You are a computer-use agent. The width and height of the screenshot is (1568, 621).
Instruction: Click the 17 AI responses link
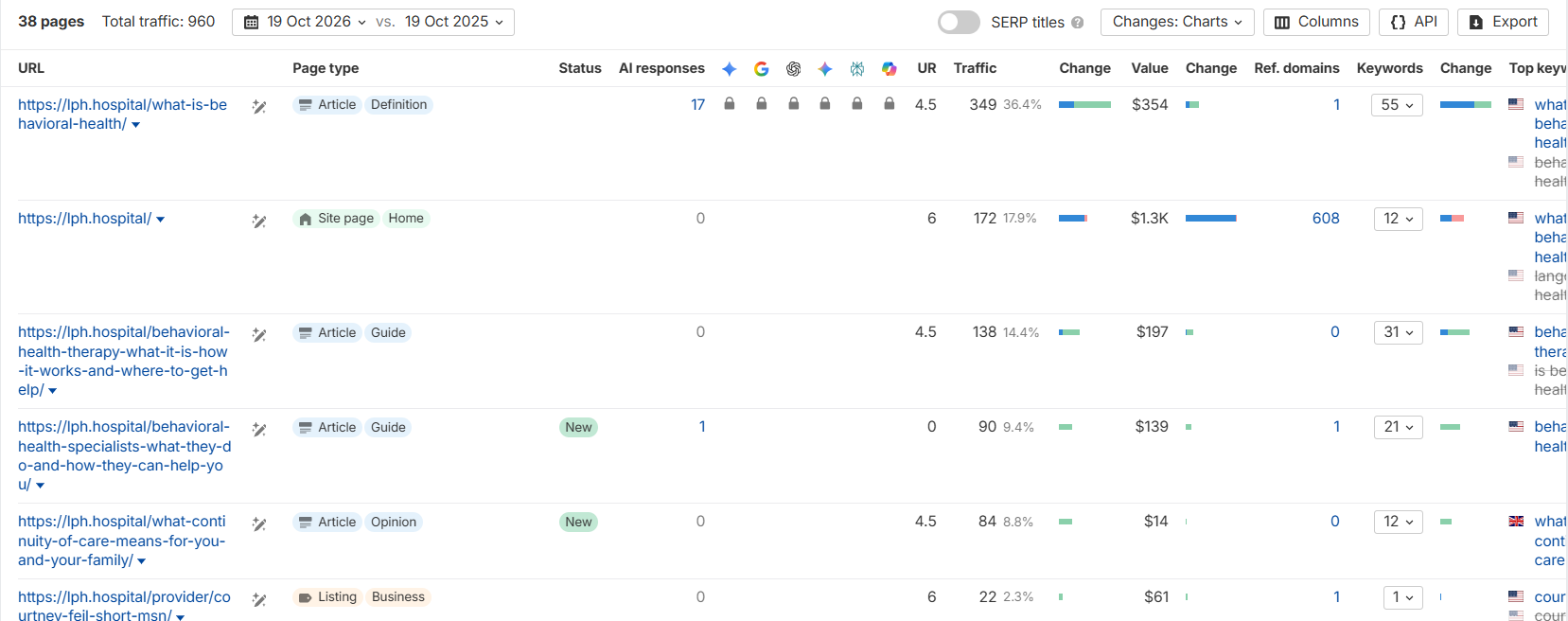coord(698,104)
